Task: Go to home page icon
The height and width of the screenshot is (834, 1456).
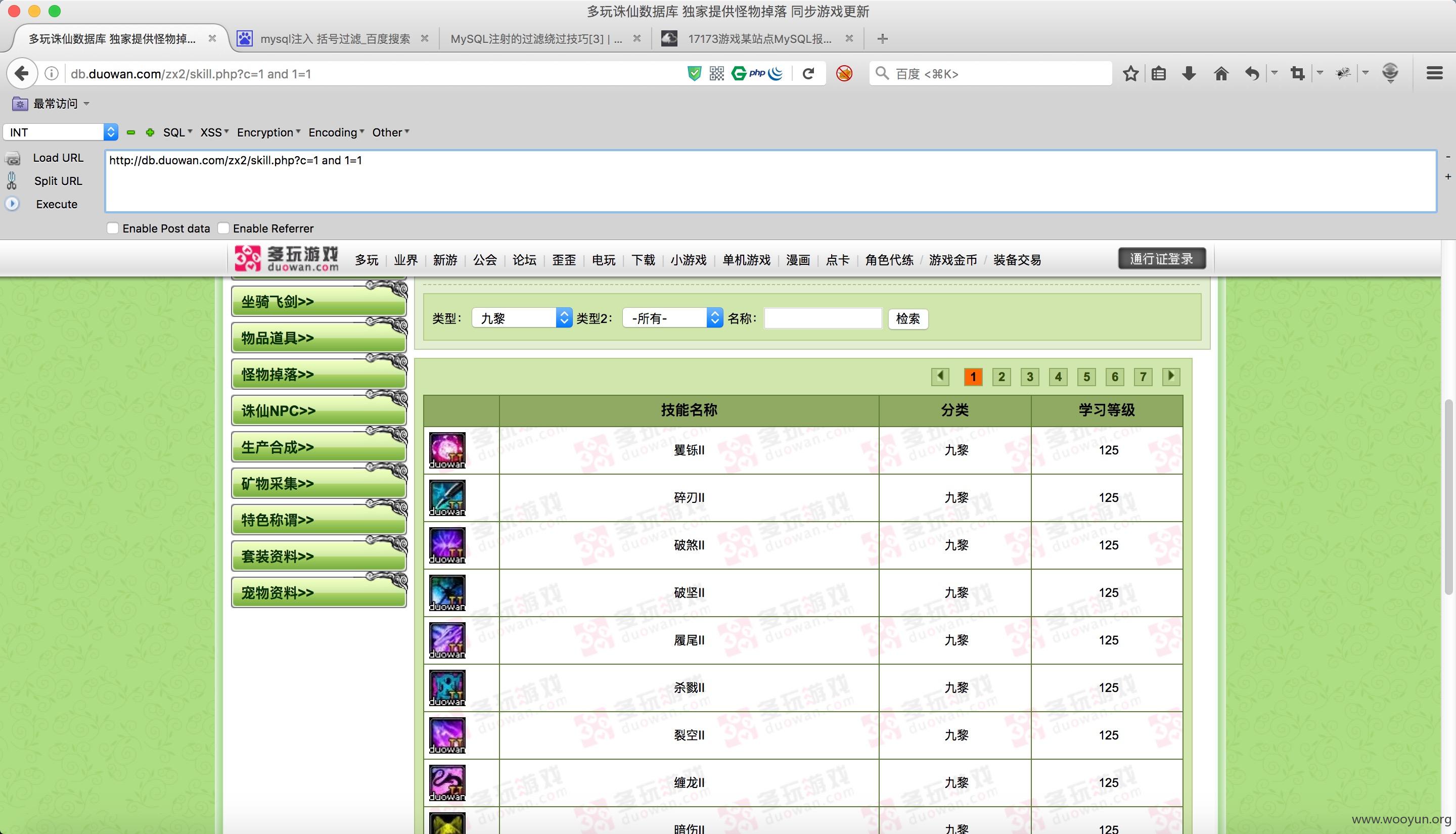Action: 1220,73
